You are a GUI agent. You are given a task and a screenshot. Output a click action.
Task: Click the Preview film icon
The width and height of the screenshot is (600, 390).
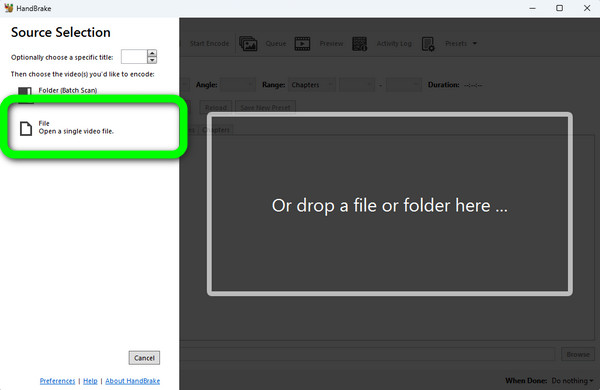302,44
